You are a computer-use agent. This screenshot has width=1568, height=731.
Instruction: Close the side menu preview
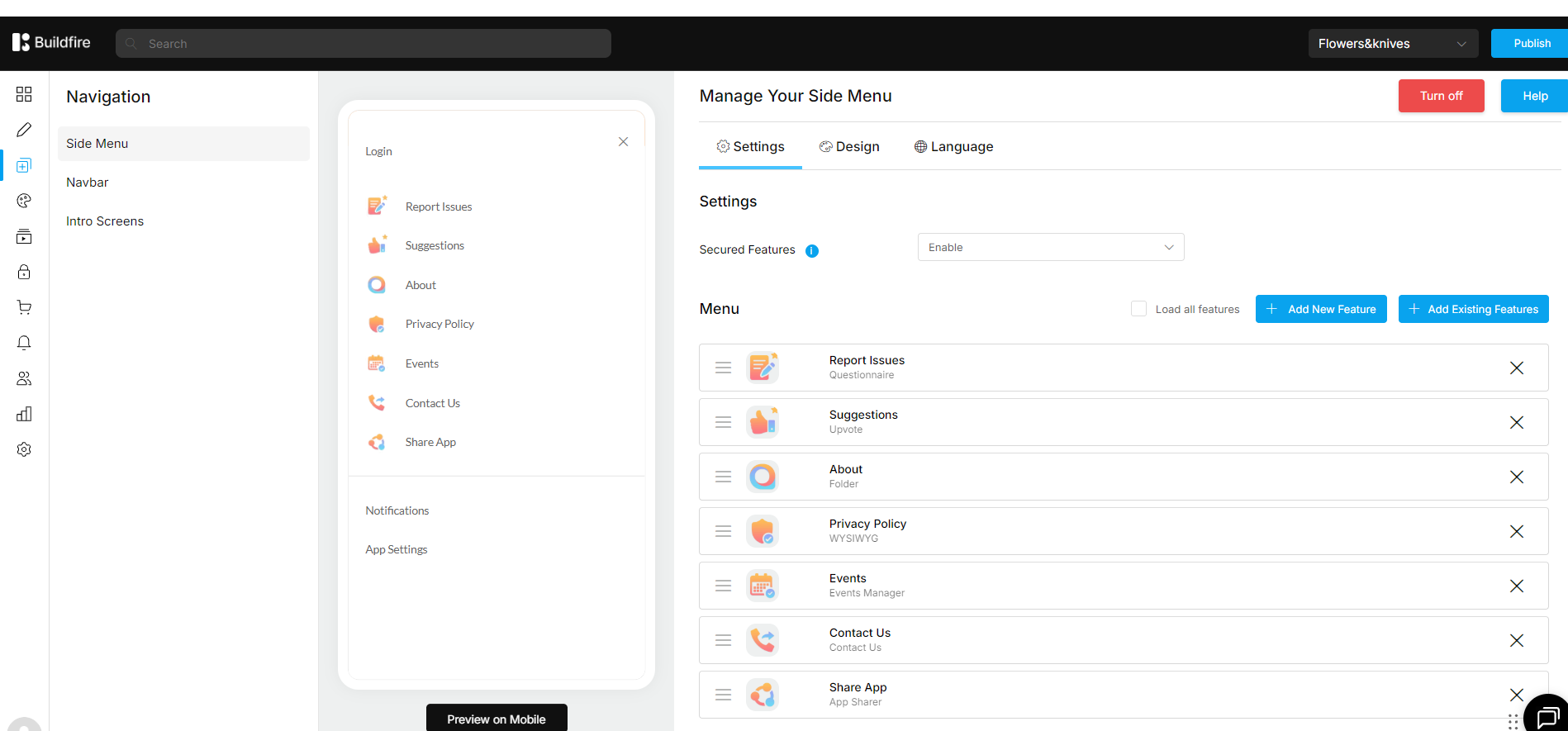[623, 142]
